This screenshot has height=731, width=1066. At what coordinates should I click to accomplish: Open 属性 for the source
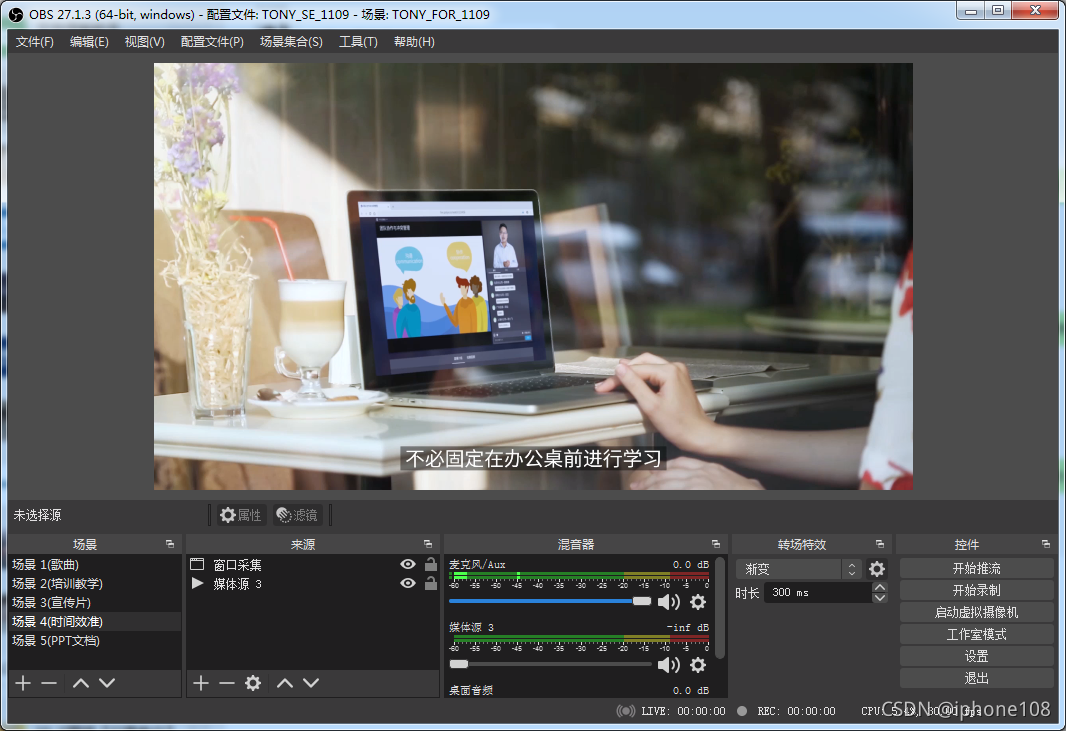coord(241,515)
